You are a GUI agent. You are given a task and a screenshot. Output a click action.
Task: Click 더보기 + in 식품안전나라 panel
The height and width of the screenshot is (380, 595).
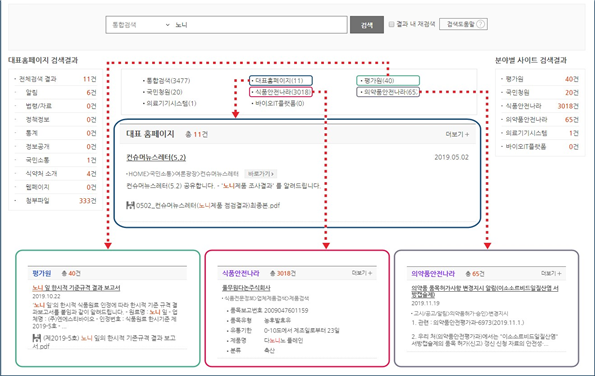click(x=362, y=273)
